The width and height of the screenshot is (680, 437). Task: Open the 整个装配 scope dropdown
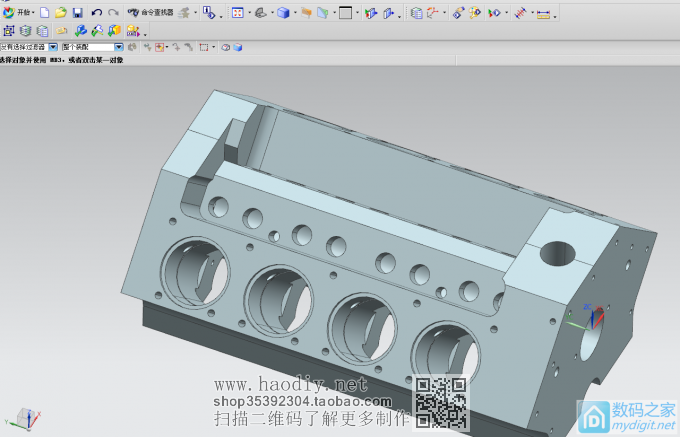[119, 47]
